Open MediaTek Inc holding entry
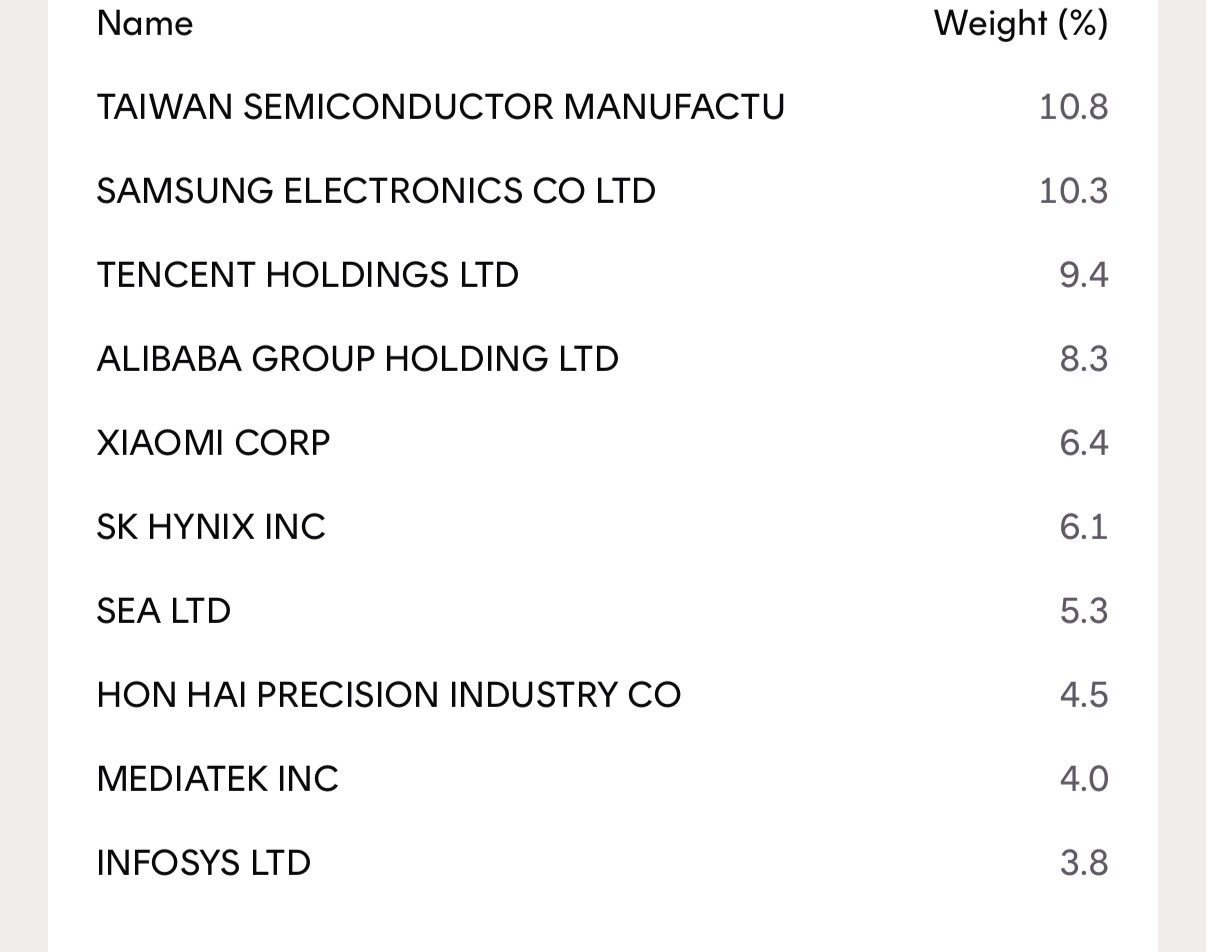 [217, 779]
